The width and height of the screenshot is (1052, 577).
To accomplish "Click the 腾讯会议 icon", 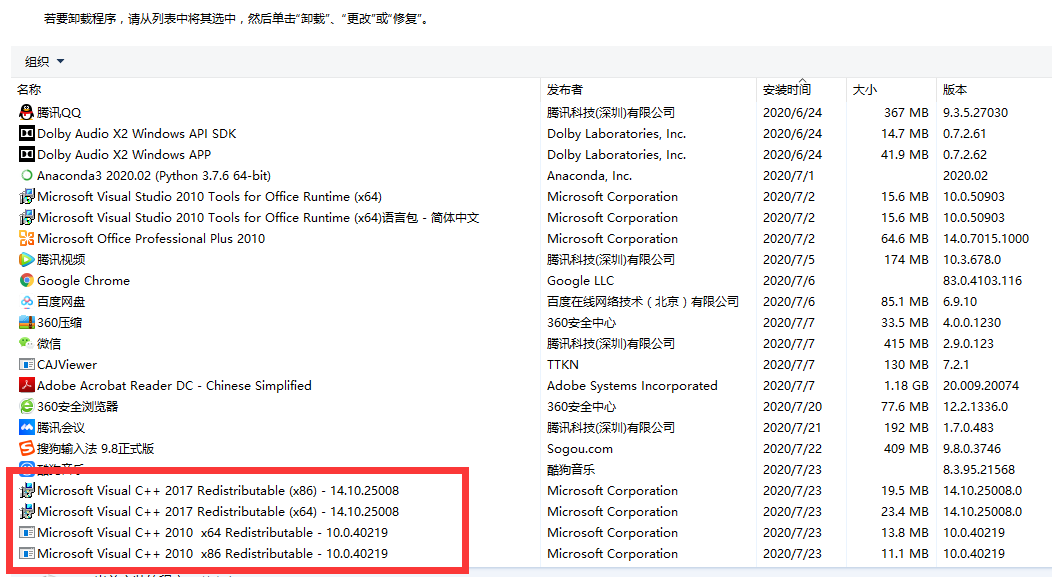I will [27, 427].
